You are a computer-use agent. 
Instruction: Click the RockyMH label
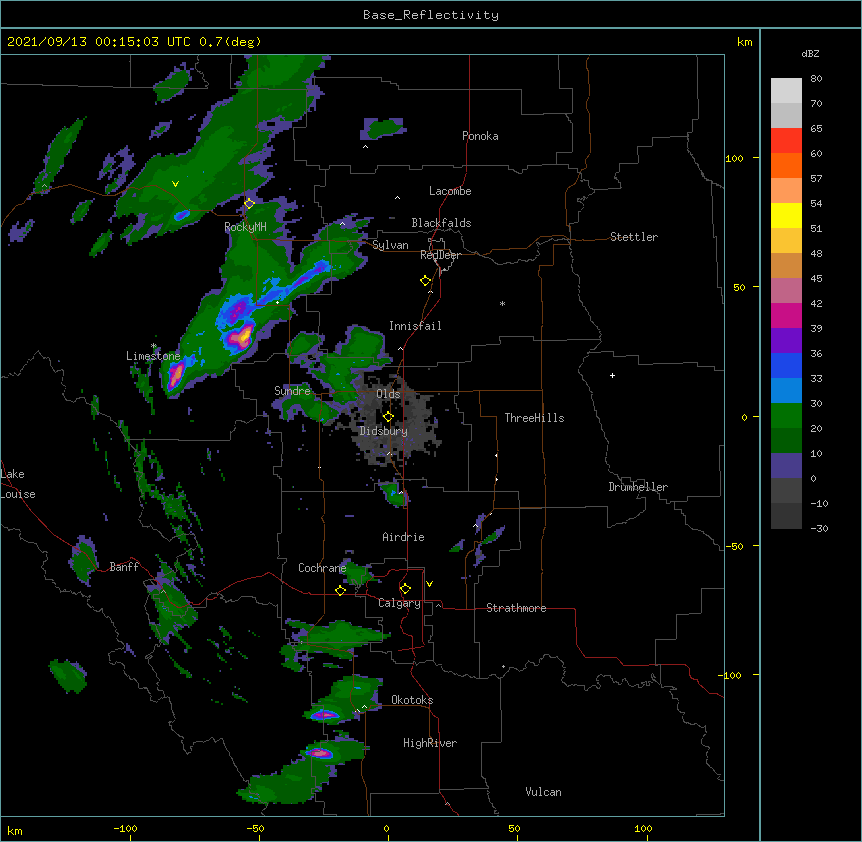245,227
